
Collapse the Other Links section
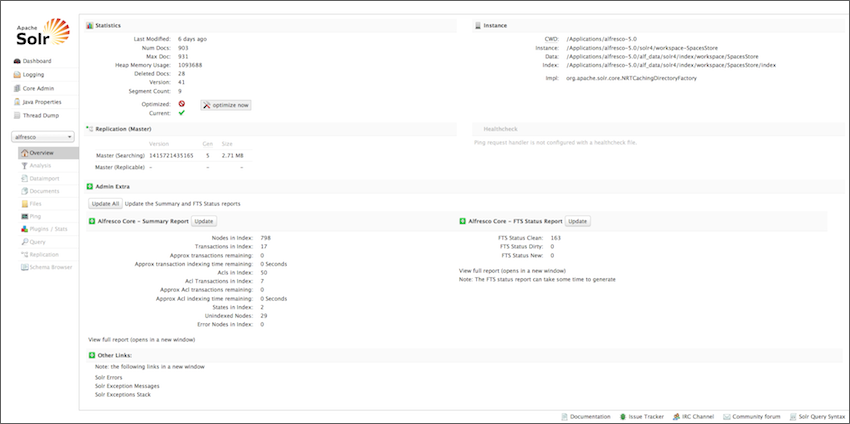(x=89, y=355)
